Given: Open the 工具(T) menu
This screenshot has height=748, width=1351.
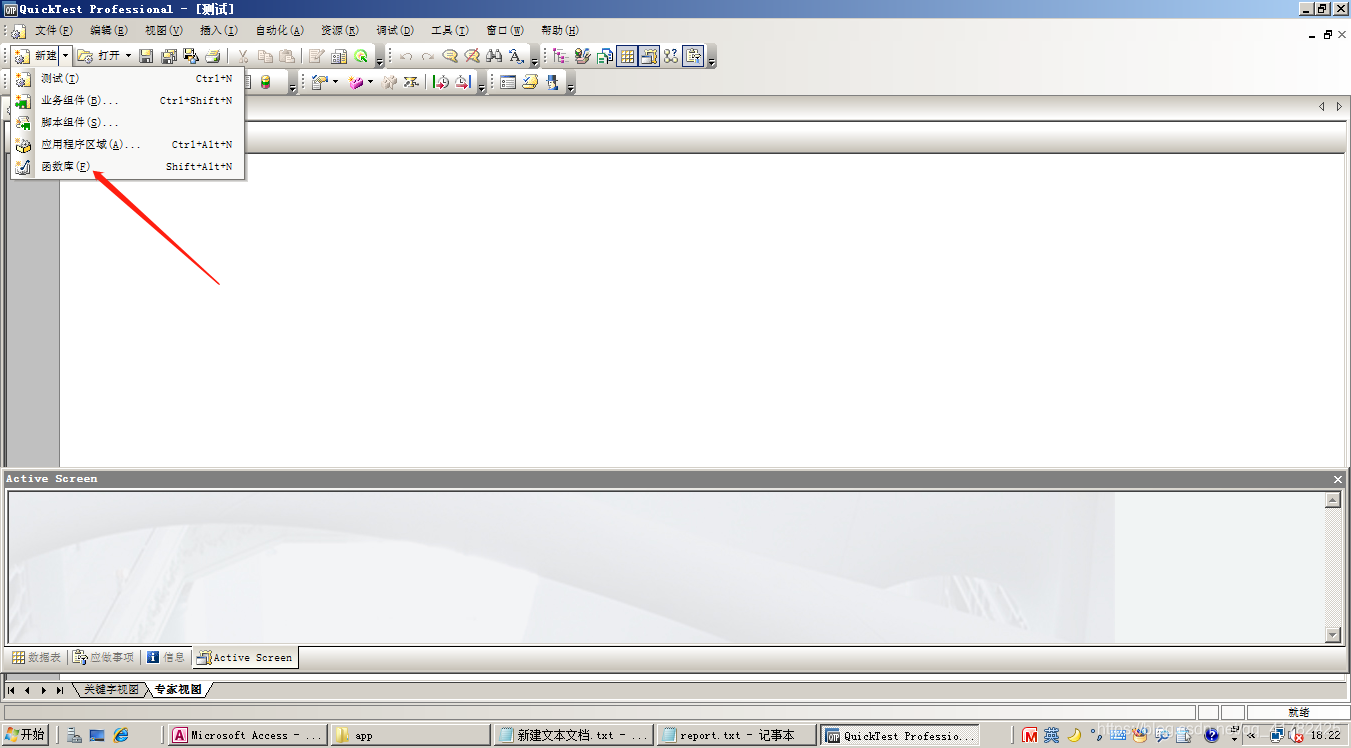Looking at the screenshot, I should point(450,30).
